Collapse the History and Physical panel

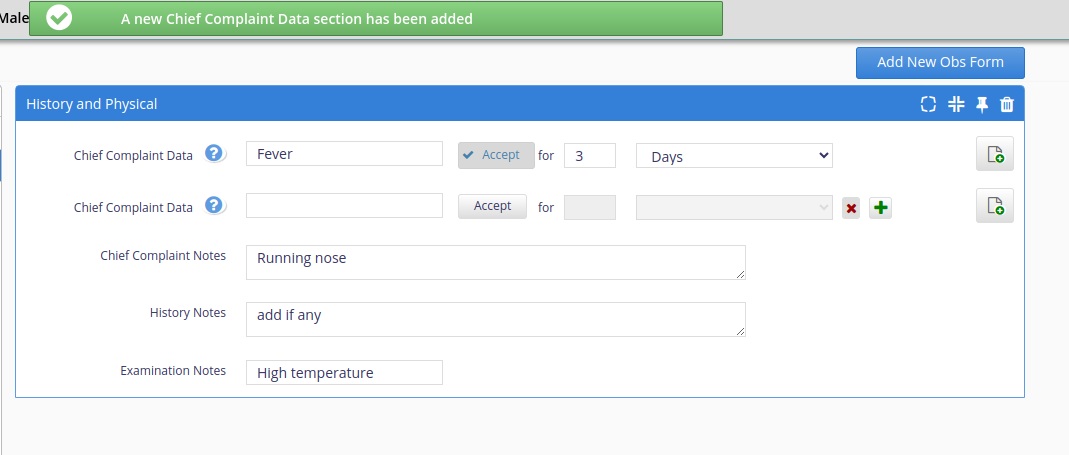tap(956, 104)
